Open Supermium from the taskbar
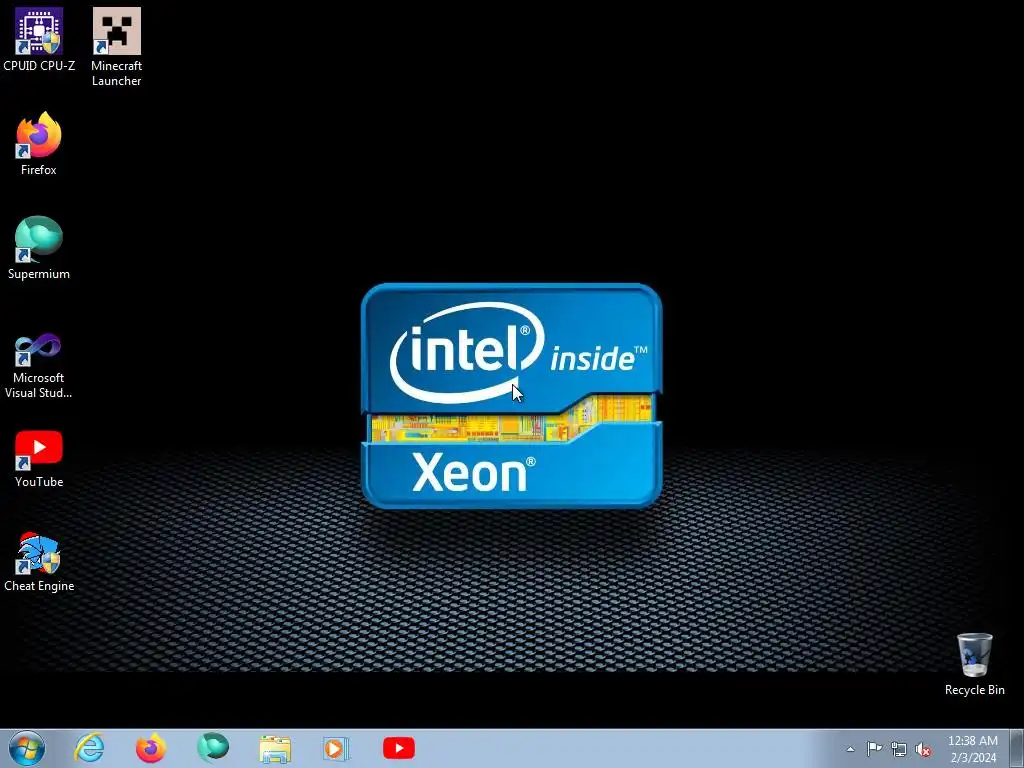1024x768 pixels. pyautogui.click(x=213, y=748)
